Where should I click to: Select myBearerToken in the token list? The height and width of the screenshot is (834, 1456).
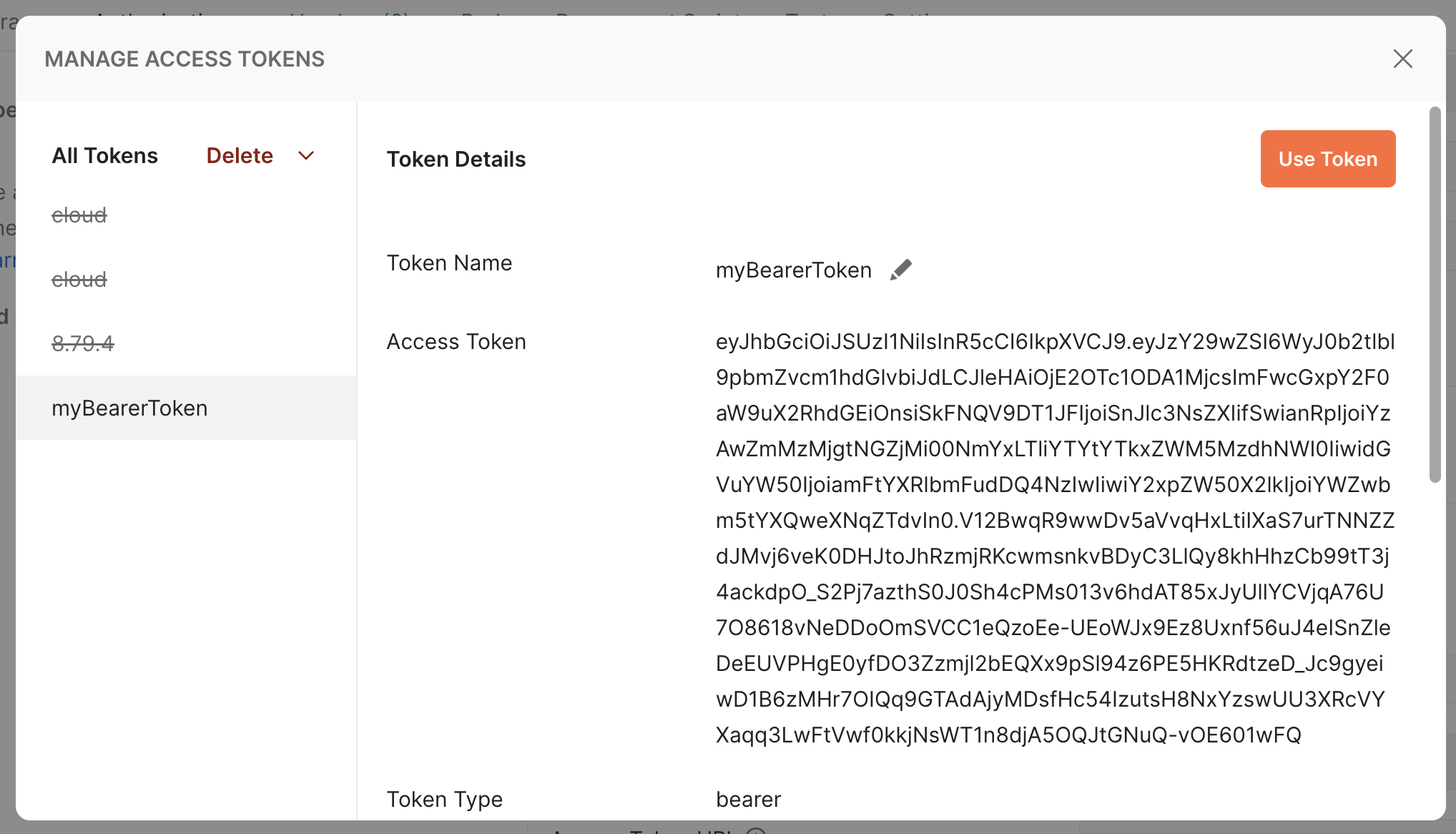129,408
